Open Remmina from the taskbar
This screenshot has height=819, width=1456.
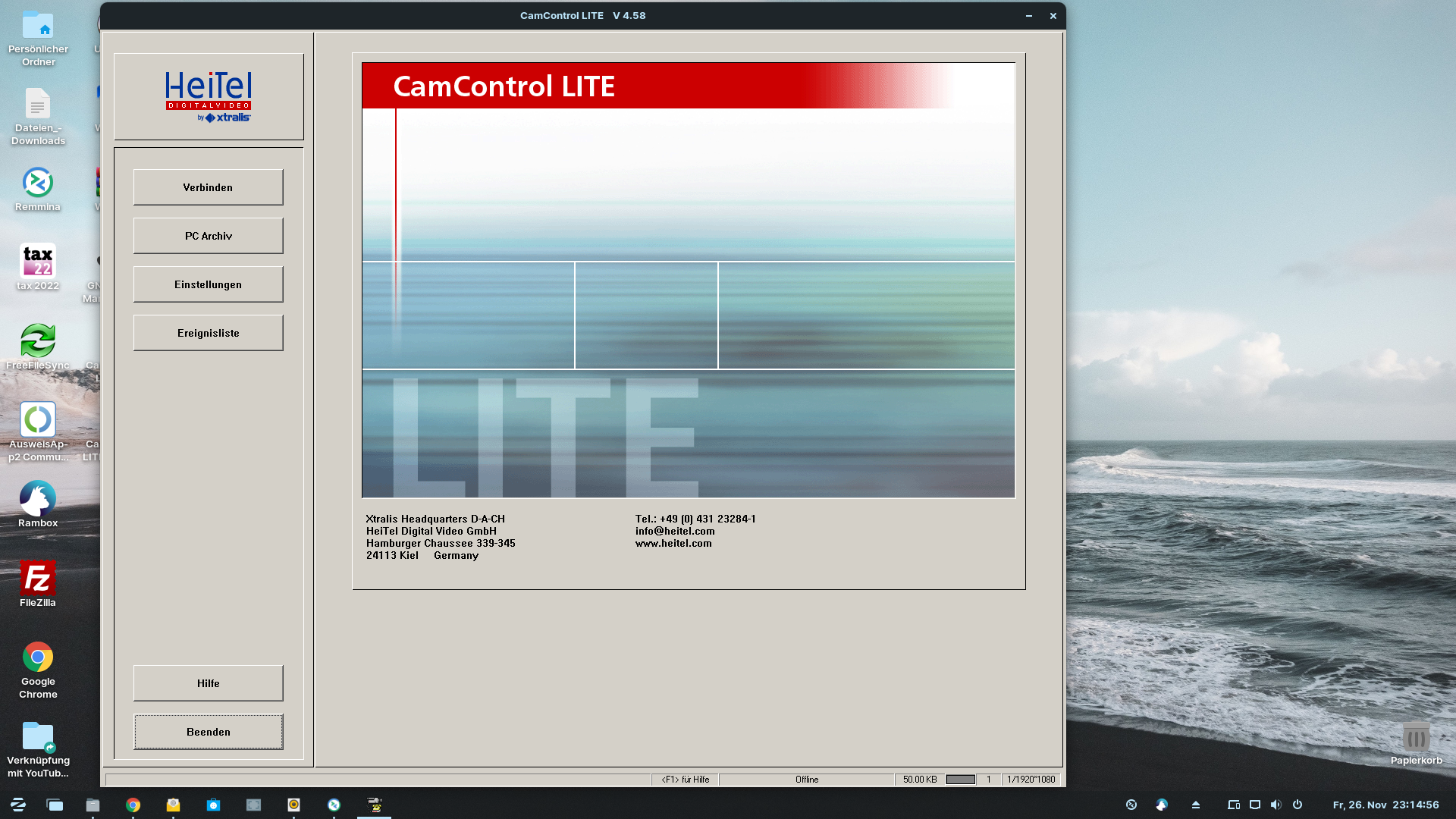pos(334,805)
